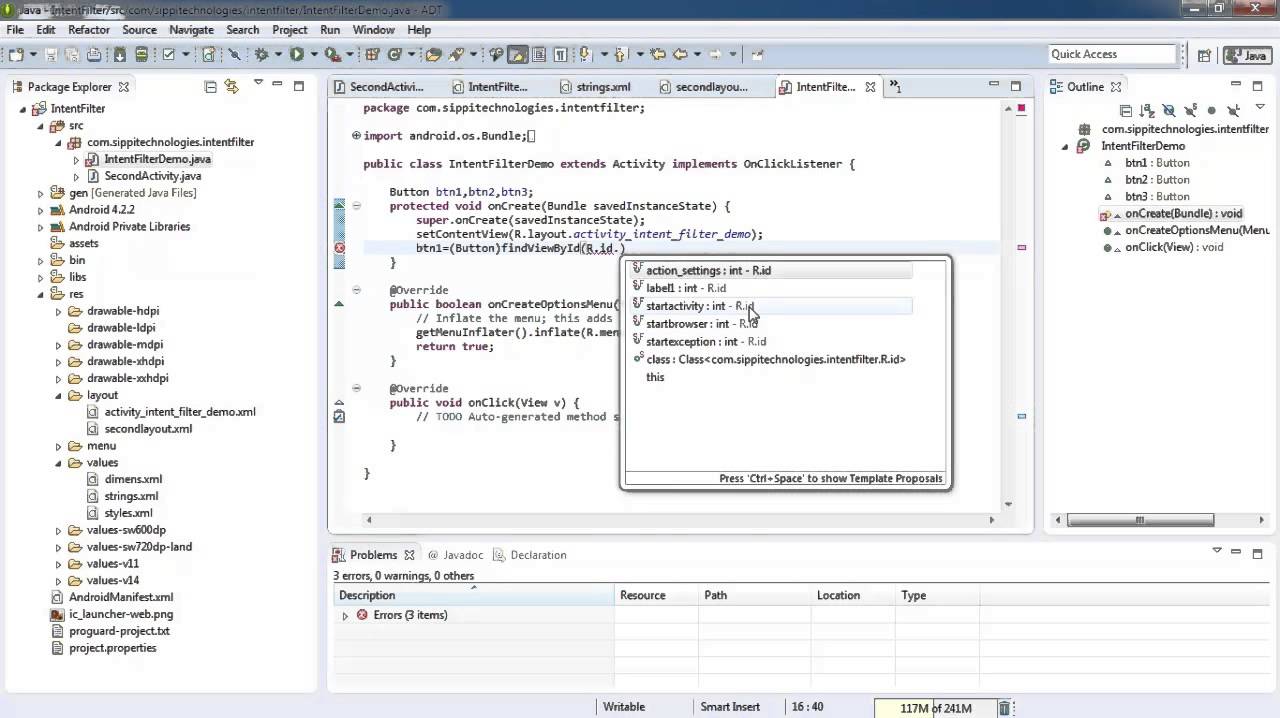The width and height of the screenshot is (1280, 718).
Task: Click the Outline horizontal scrollbar thumb
Action: (1140, 520)
